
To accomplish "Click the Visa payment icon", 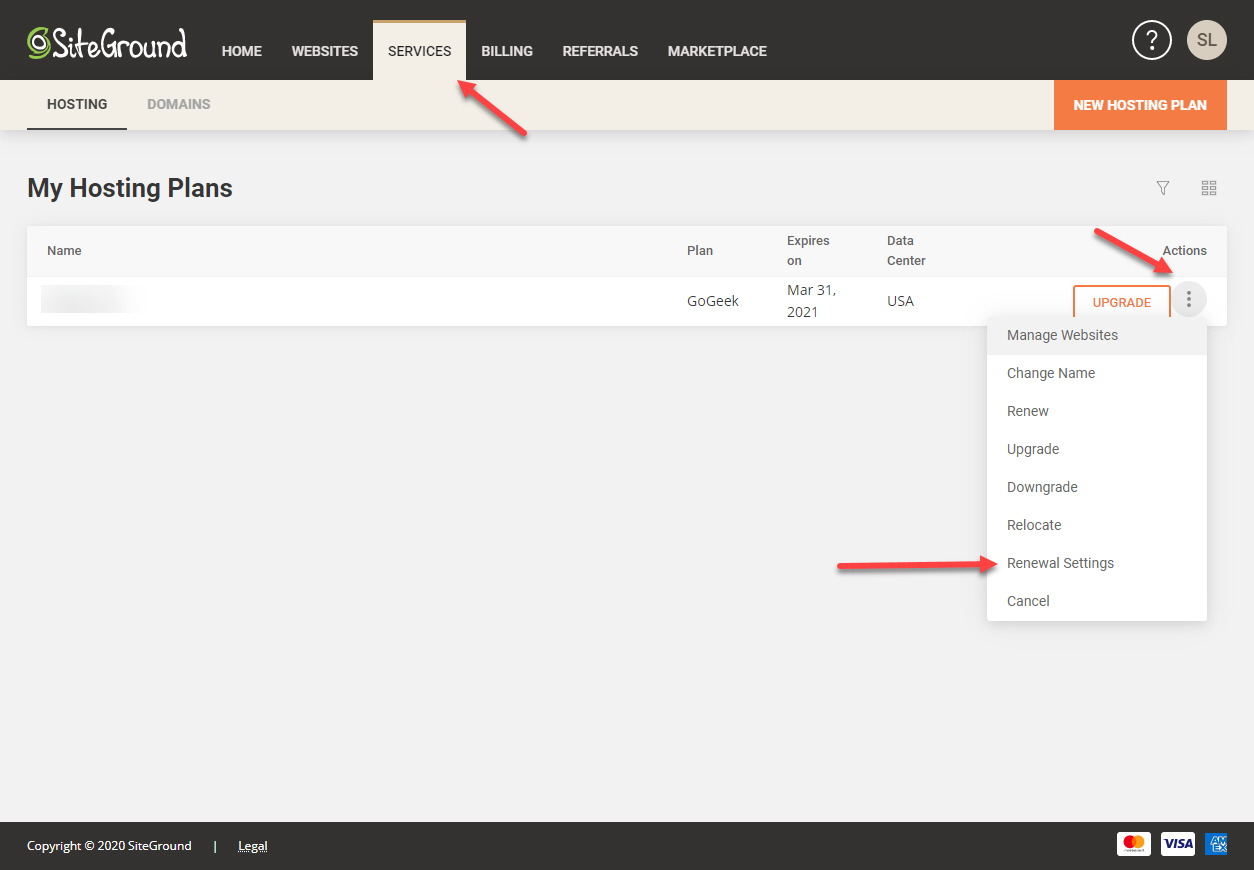I will 1178,844.
